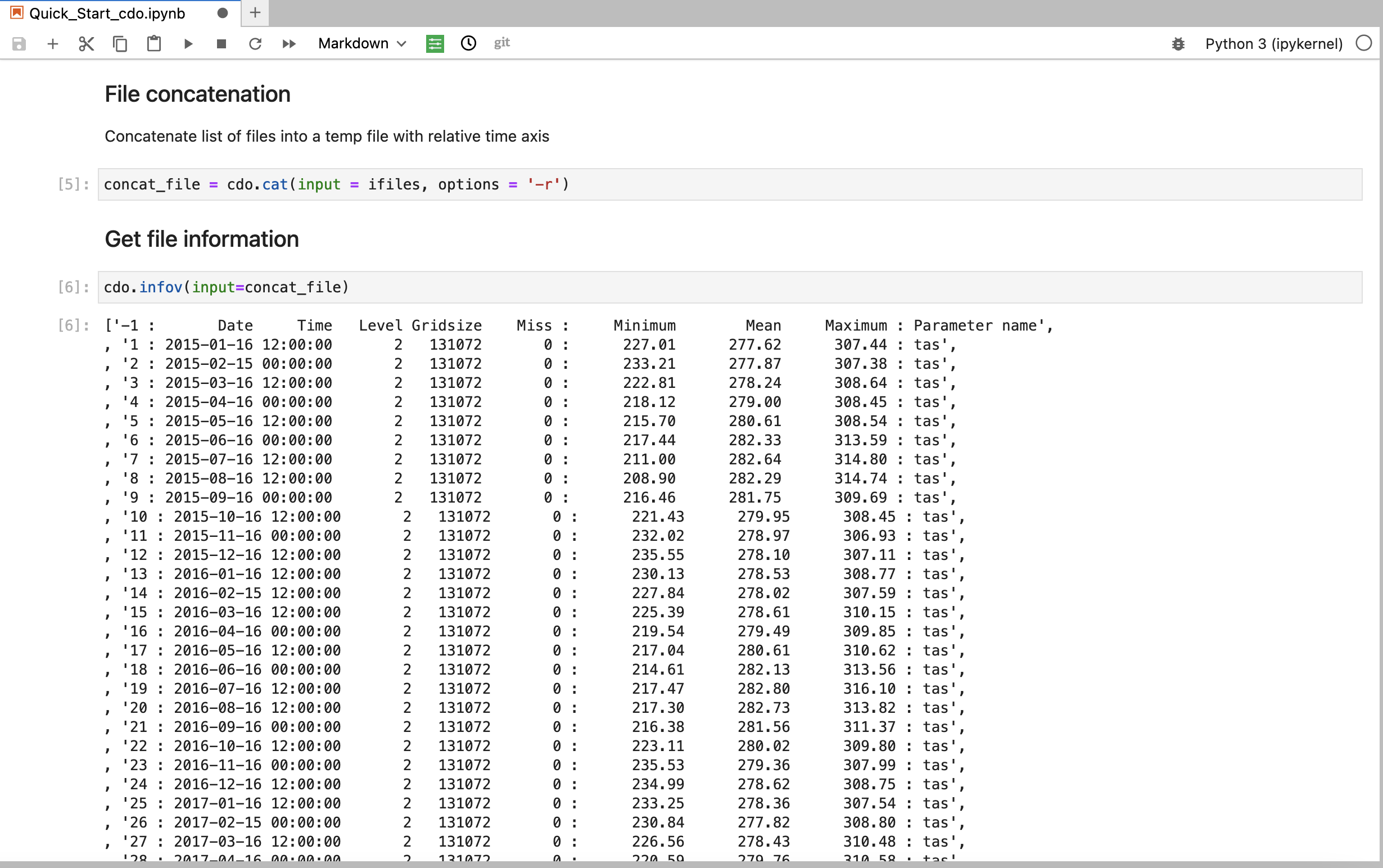The height and width of the screenshot is (868, 1383).
Task: Click the clock icon in the toolbar
Action: pos(468,43)
